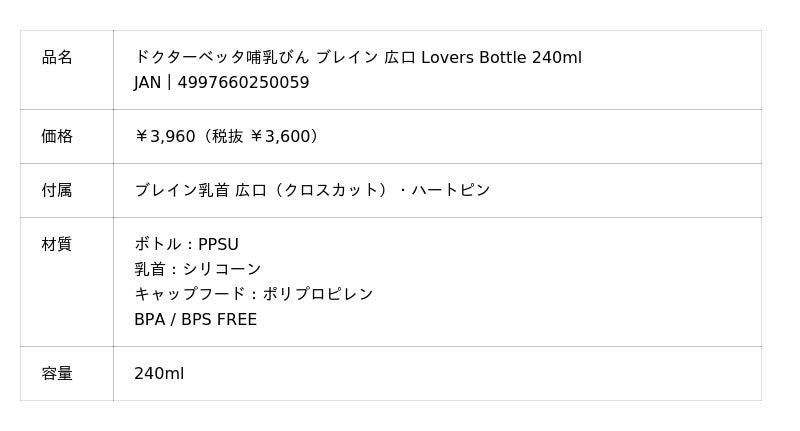800x431 pixels.
Task: Click the JAN label text
Action: (147, 83)
